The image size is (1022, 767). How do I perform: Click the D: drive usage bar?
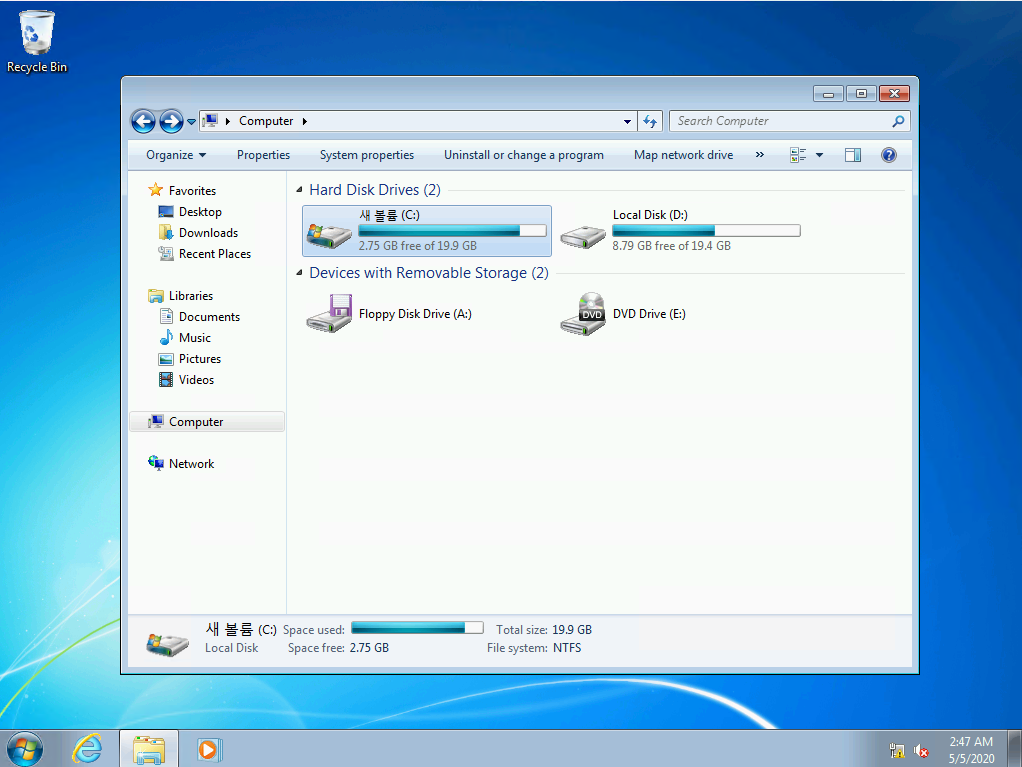click(x=706, y=231)
